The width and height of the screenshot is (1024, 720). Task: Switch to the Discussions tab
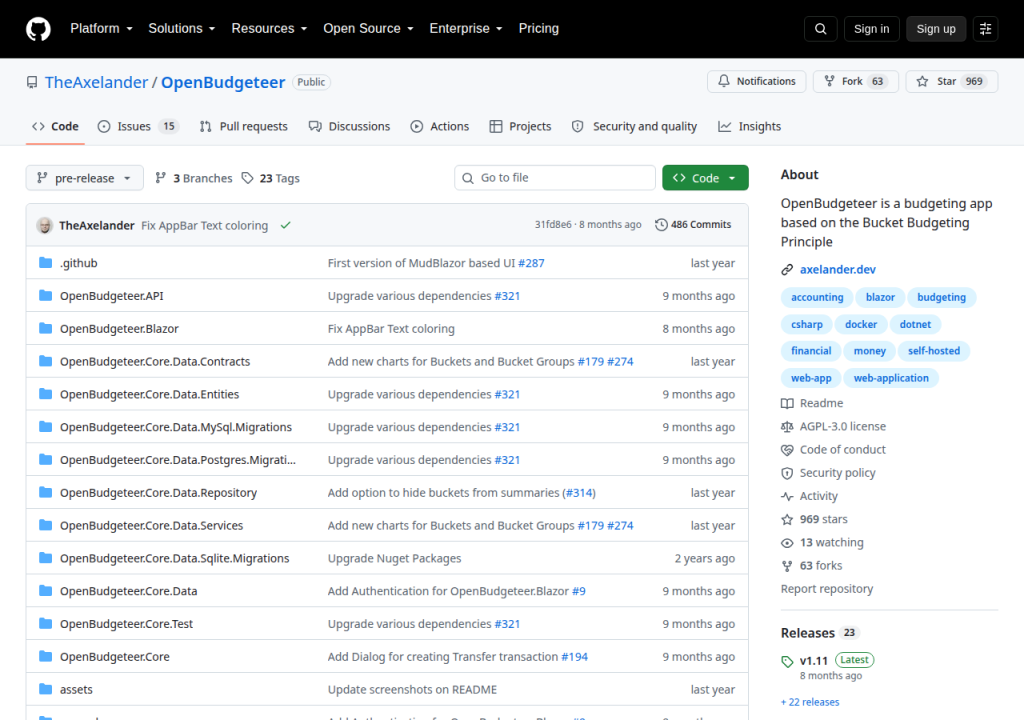349,126
